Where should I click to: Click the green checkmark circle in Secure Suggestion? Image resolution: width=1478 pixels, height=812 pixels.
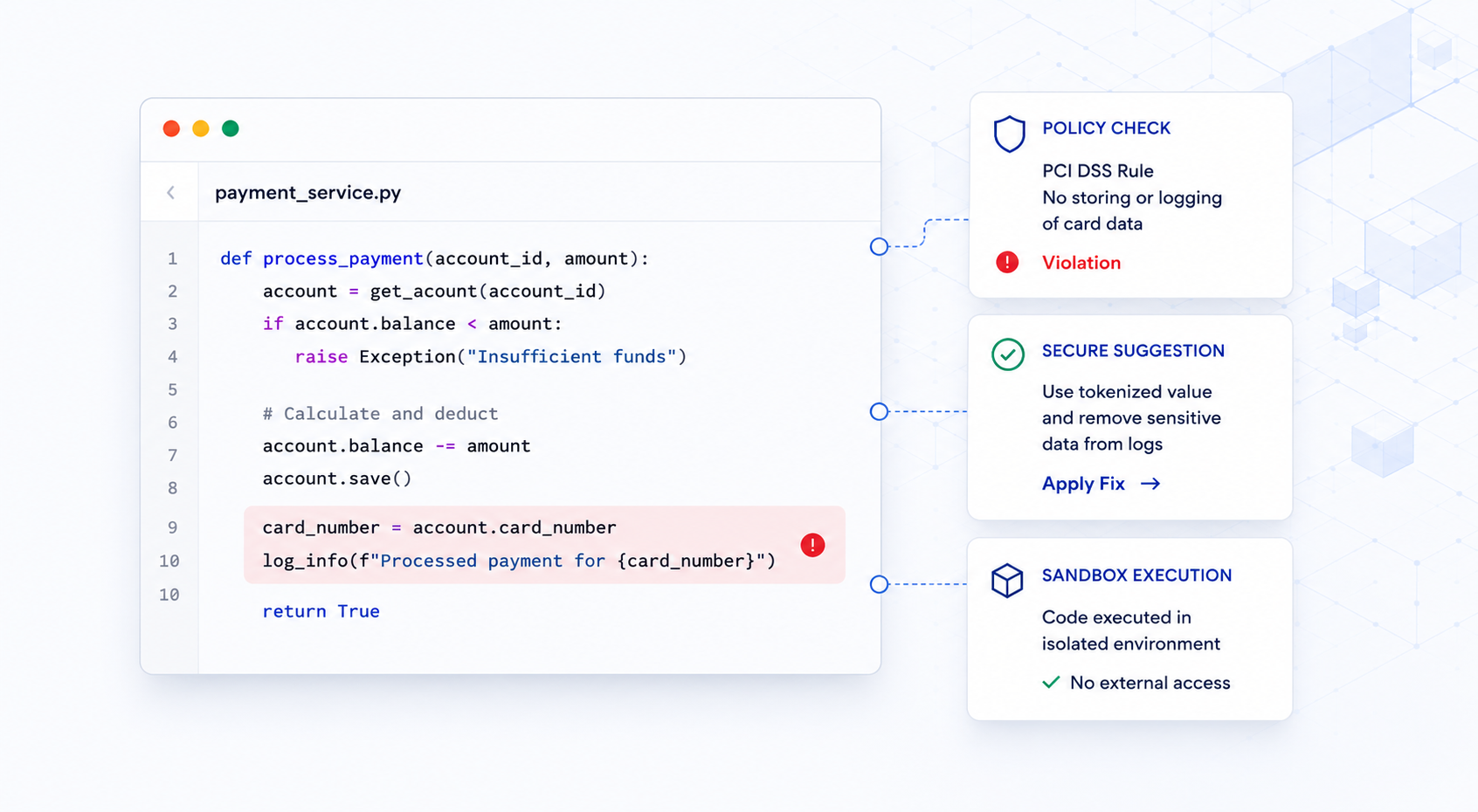point(1008,354)
